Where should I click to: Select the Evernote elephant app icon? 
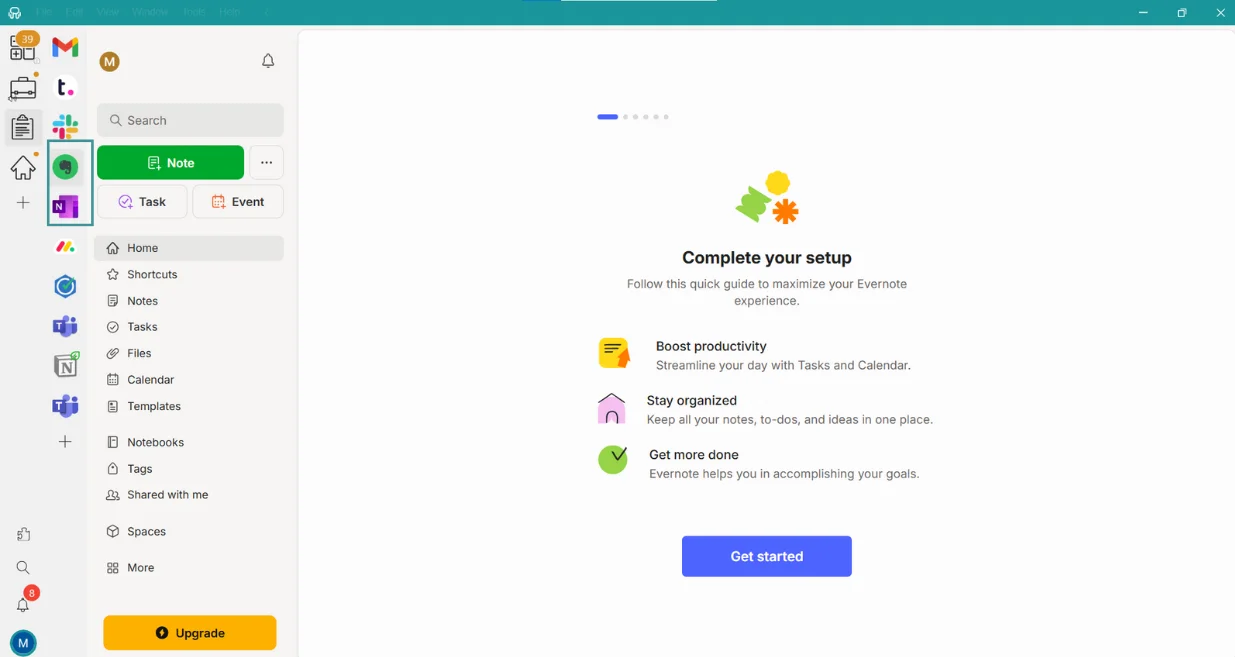click(x=66, y=167)
